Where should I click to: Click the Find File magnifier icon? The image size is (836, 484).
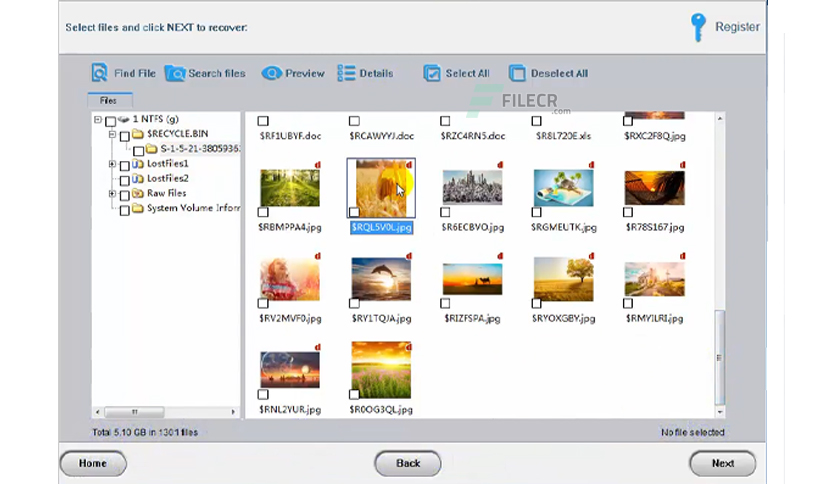tap(99, 72)
